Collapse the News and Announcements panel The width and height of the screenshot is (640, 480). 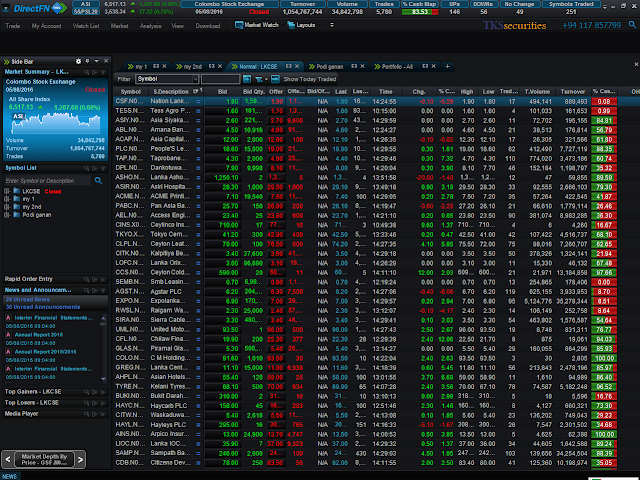[x=103, y=290]
